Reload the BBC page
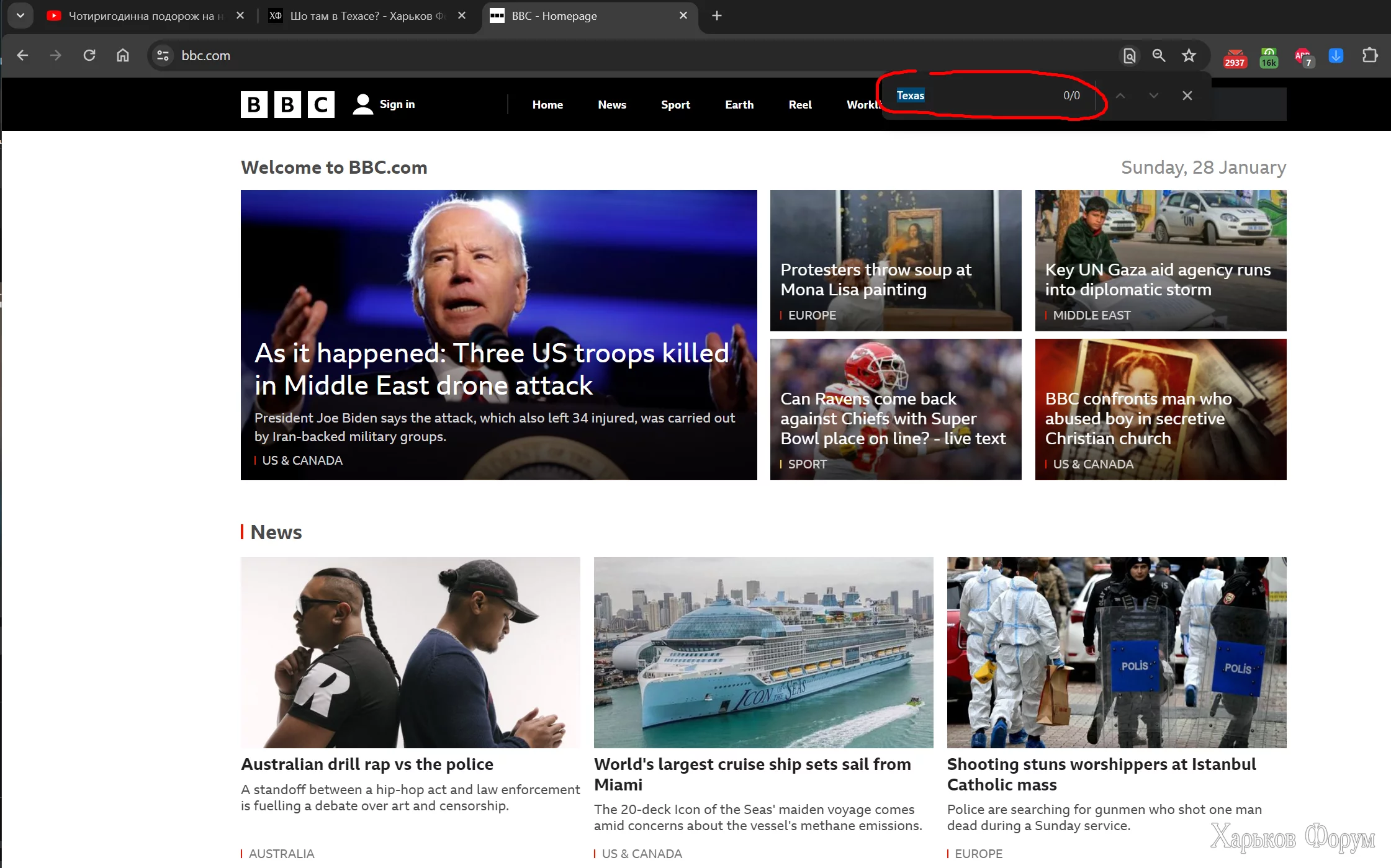 tap(89, 55)
